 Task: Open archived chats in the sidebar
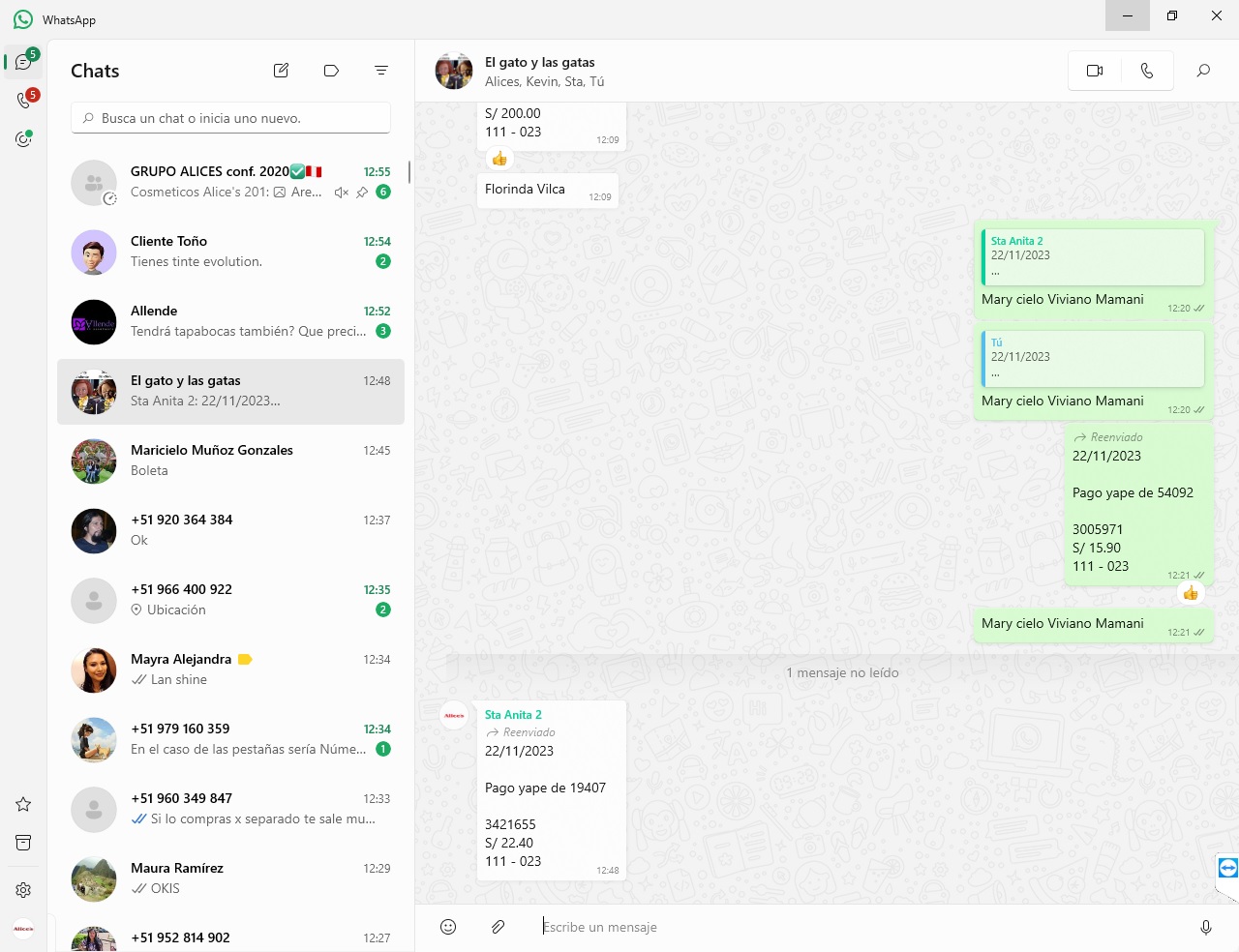click(23, 843)
